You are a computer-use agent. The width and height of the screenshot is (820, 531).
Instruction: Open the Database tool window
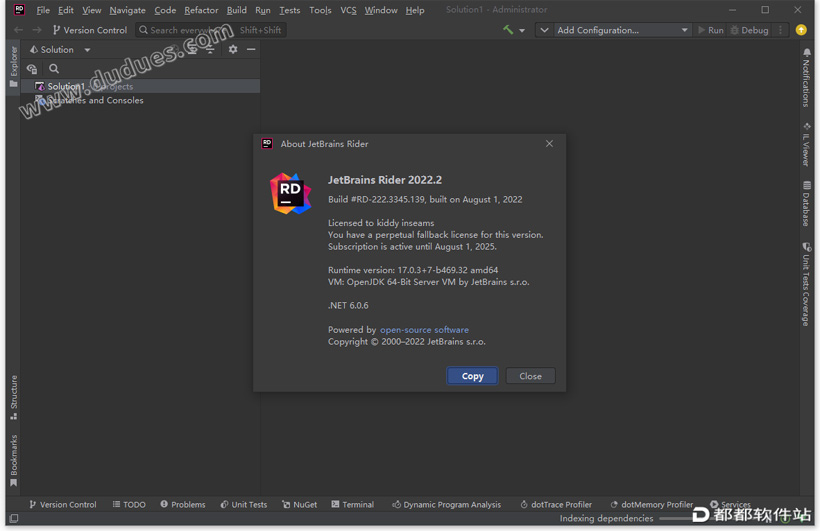click(806, 204)
